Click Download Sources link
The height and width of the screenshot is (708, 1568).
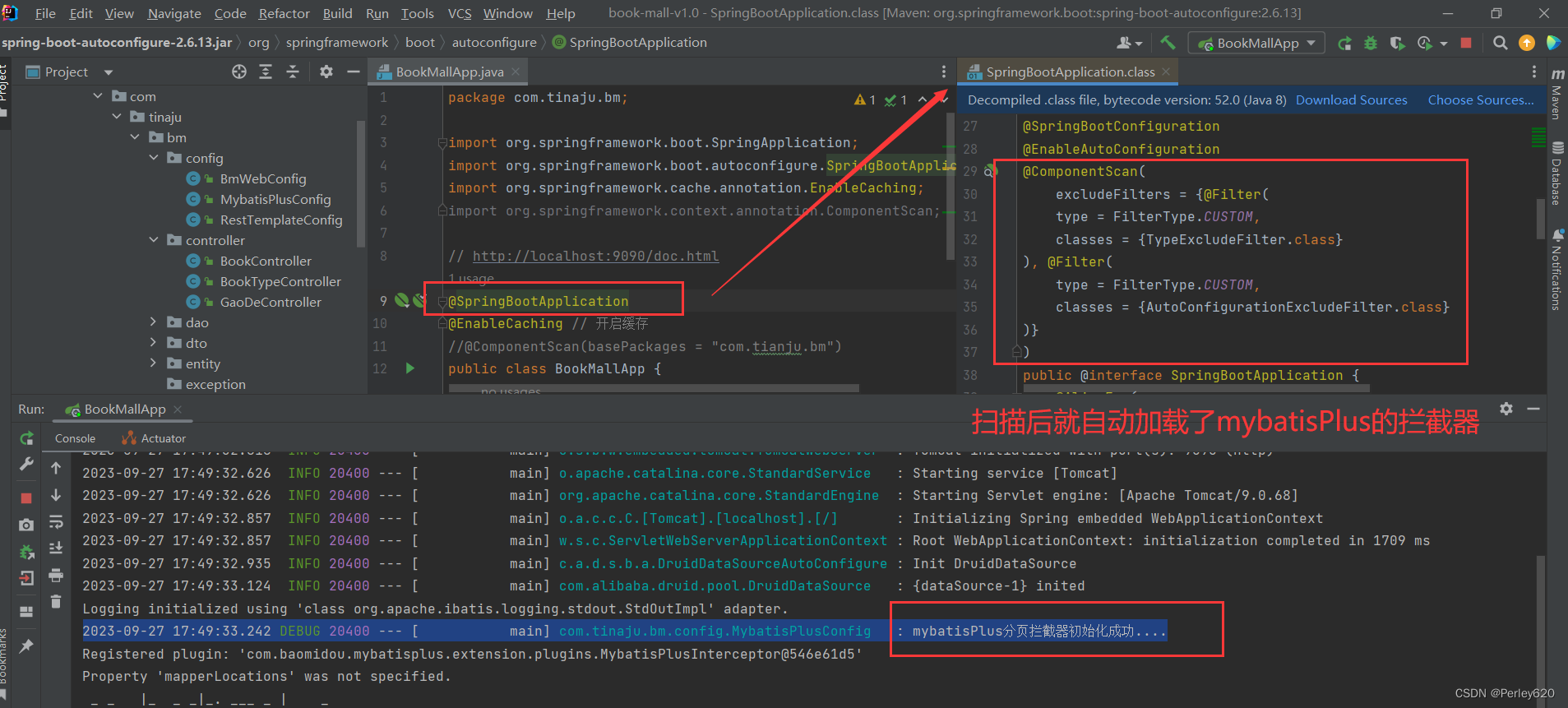pos(1351,99)
